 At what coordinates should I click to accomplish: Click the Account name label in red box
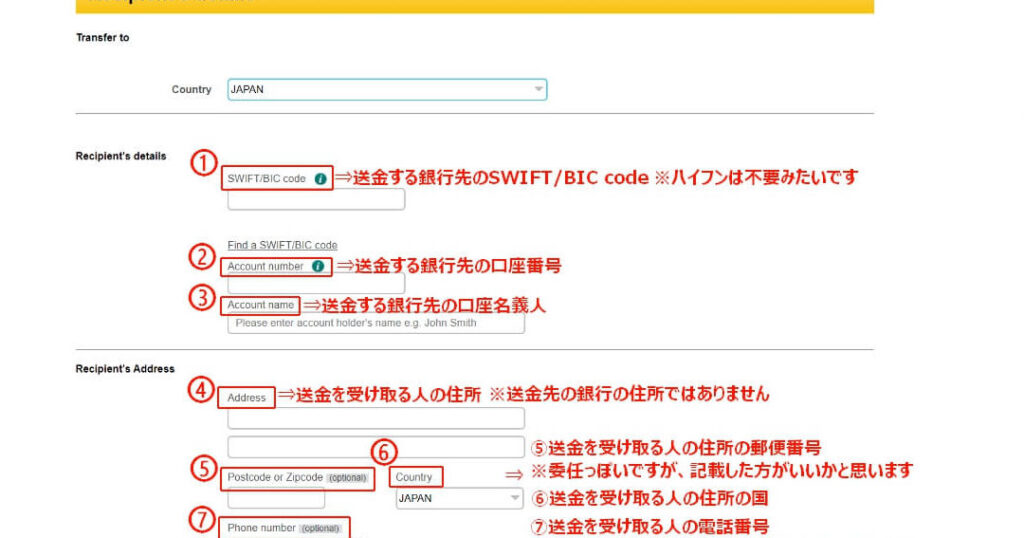click(x=261, y=305)
